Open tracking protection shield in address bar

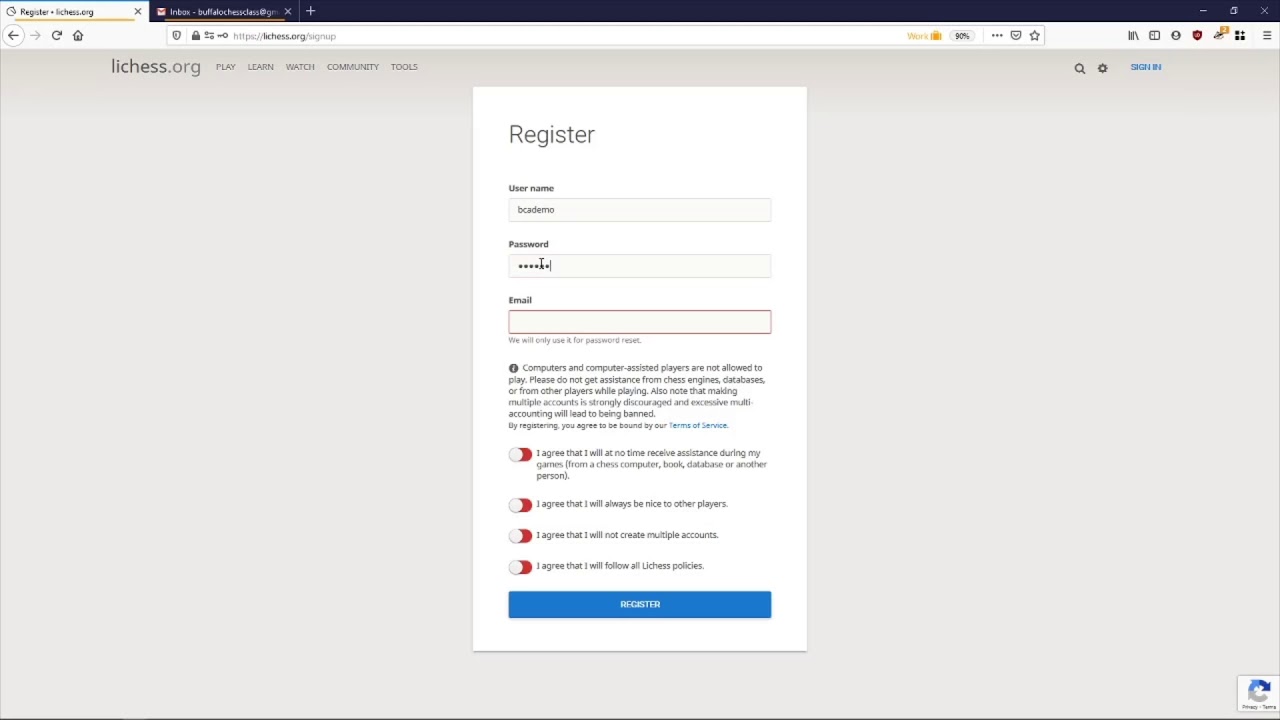click(x=177, y=36)
